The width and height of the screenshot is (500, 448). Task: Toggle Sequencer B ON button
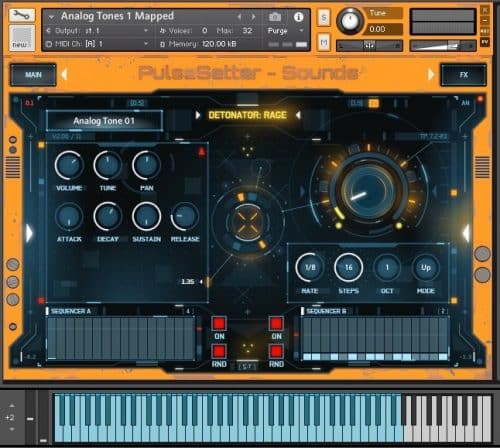(276, 324)
